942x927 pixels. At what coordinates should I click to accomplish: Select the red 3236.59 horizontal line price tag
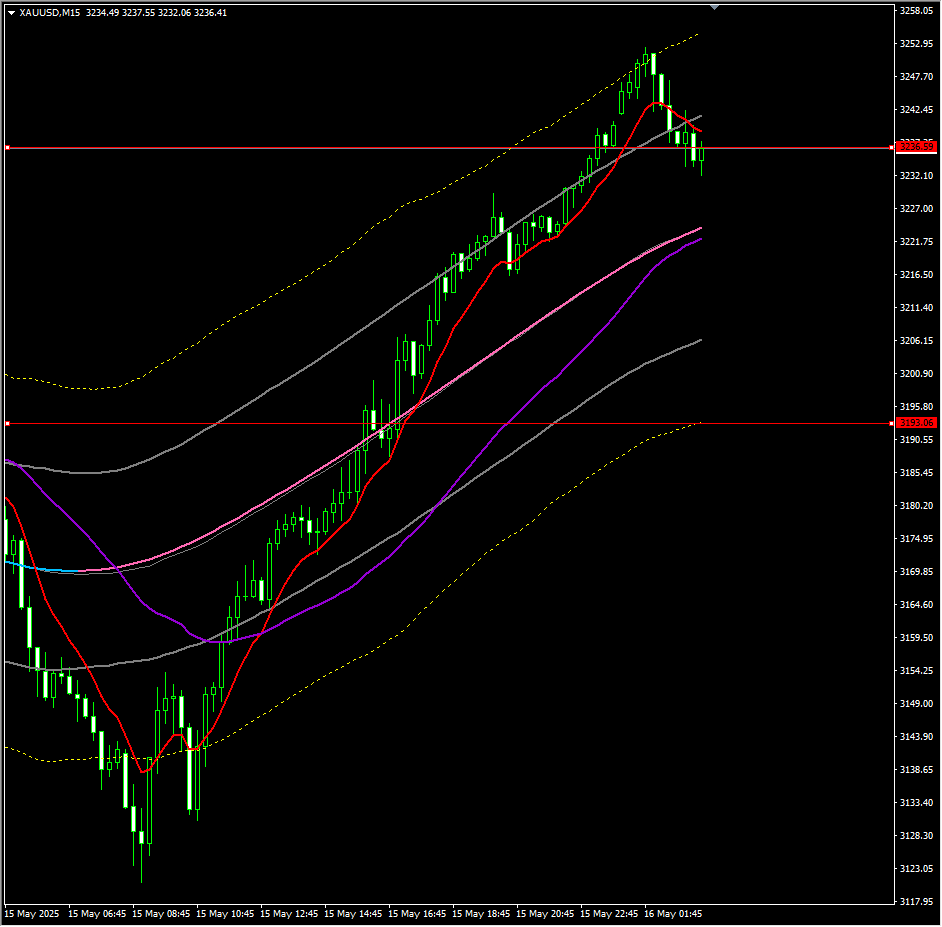click(916, 147)
